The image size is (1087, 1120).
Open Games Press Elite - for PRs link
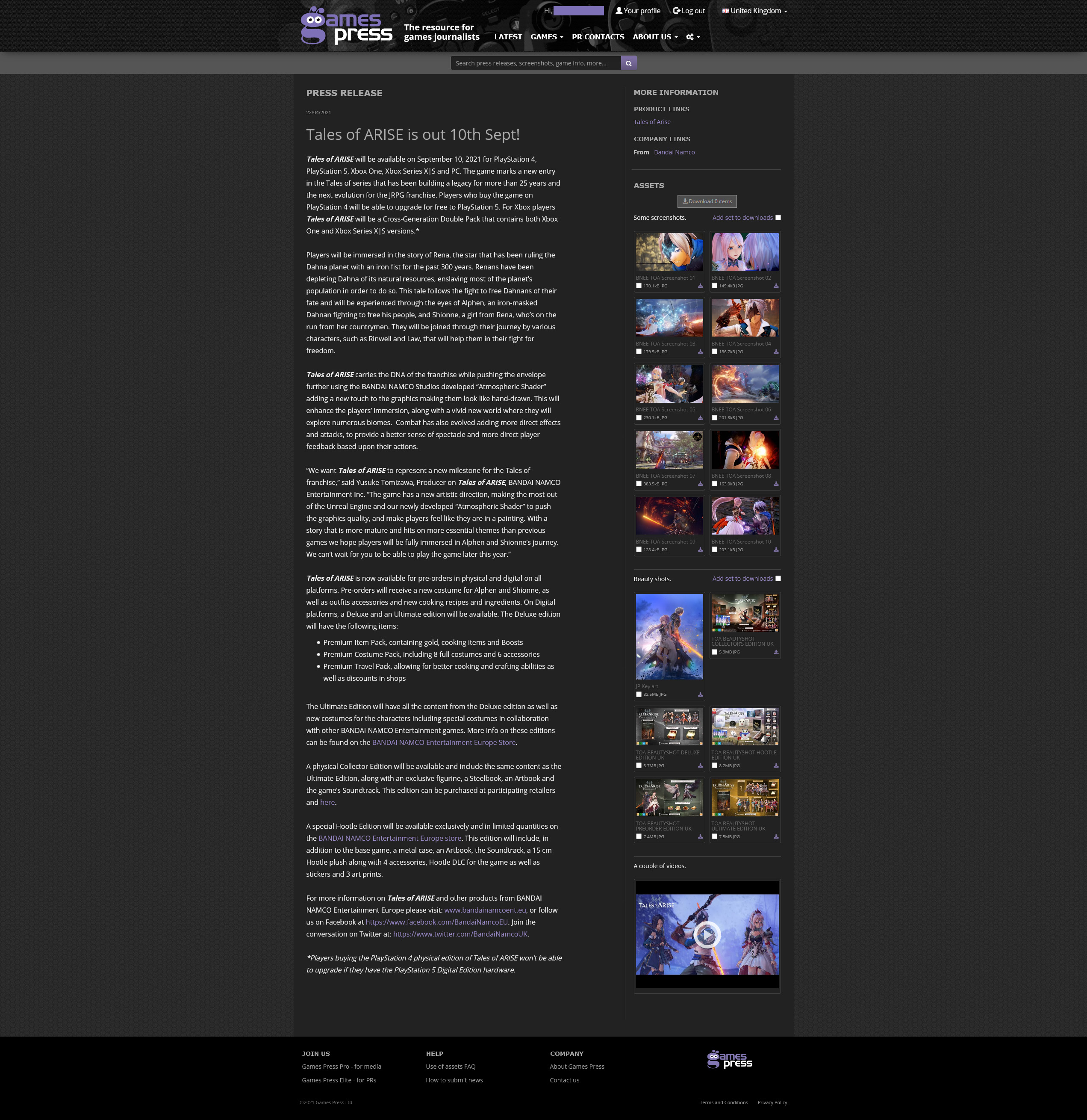(x=339, y=1080)
